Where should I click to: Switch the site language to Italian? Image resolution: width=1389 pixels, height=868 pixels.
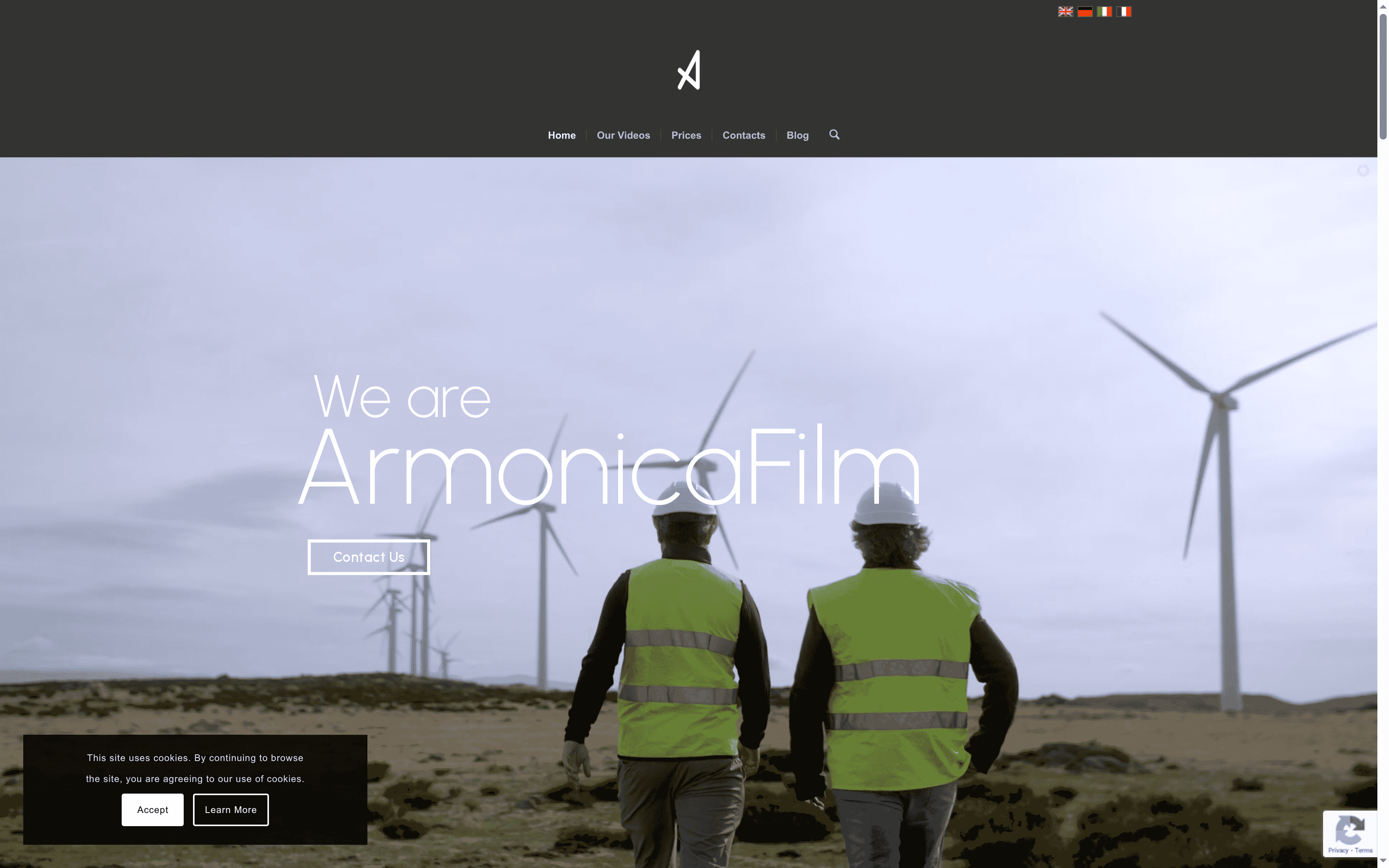pyautogui.click(x=1104, y=11)
